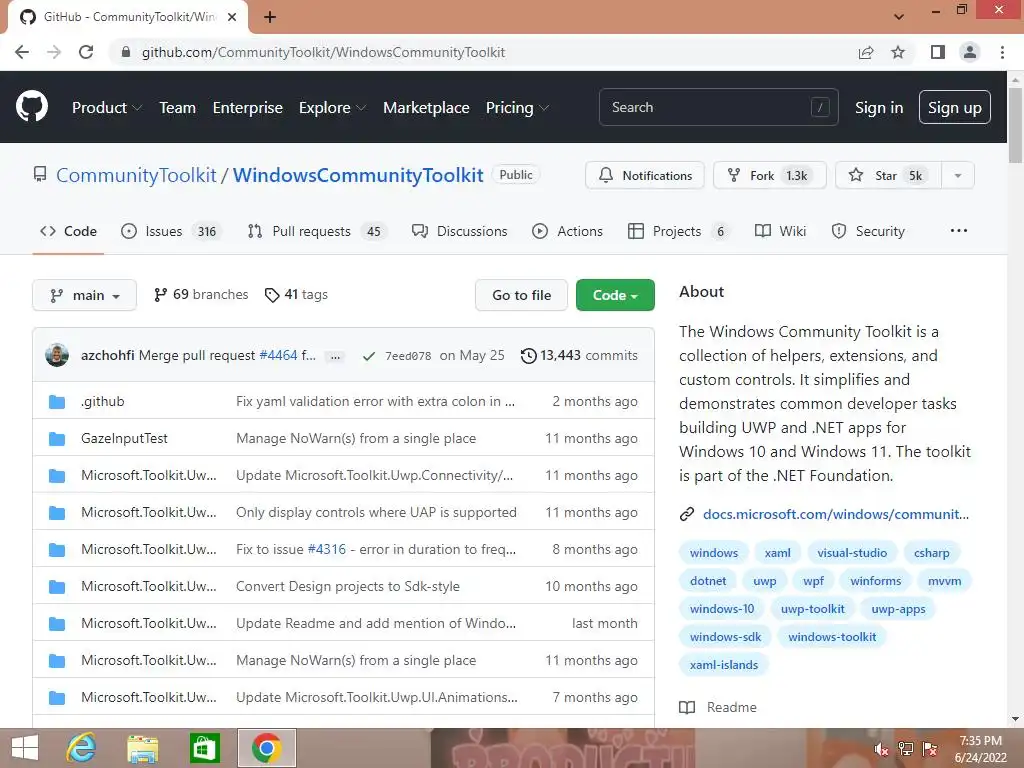
Task: Open the Code tab
Action: (69, 231)
